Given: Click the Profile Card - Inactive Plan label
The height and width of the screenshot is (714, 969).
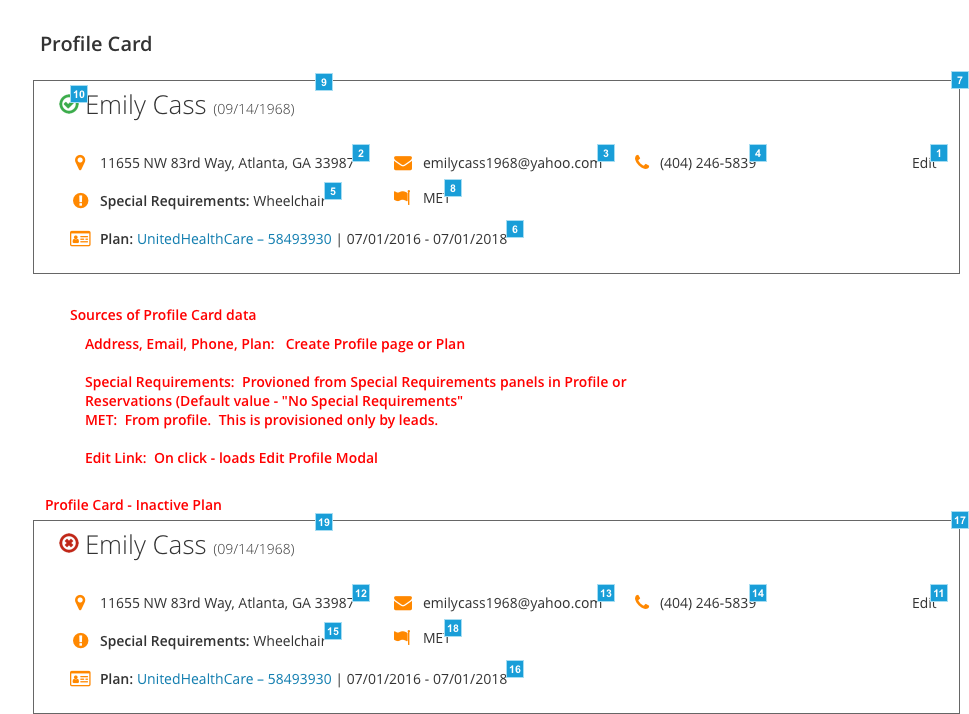Looking at the screenshot, I should 133,505.
